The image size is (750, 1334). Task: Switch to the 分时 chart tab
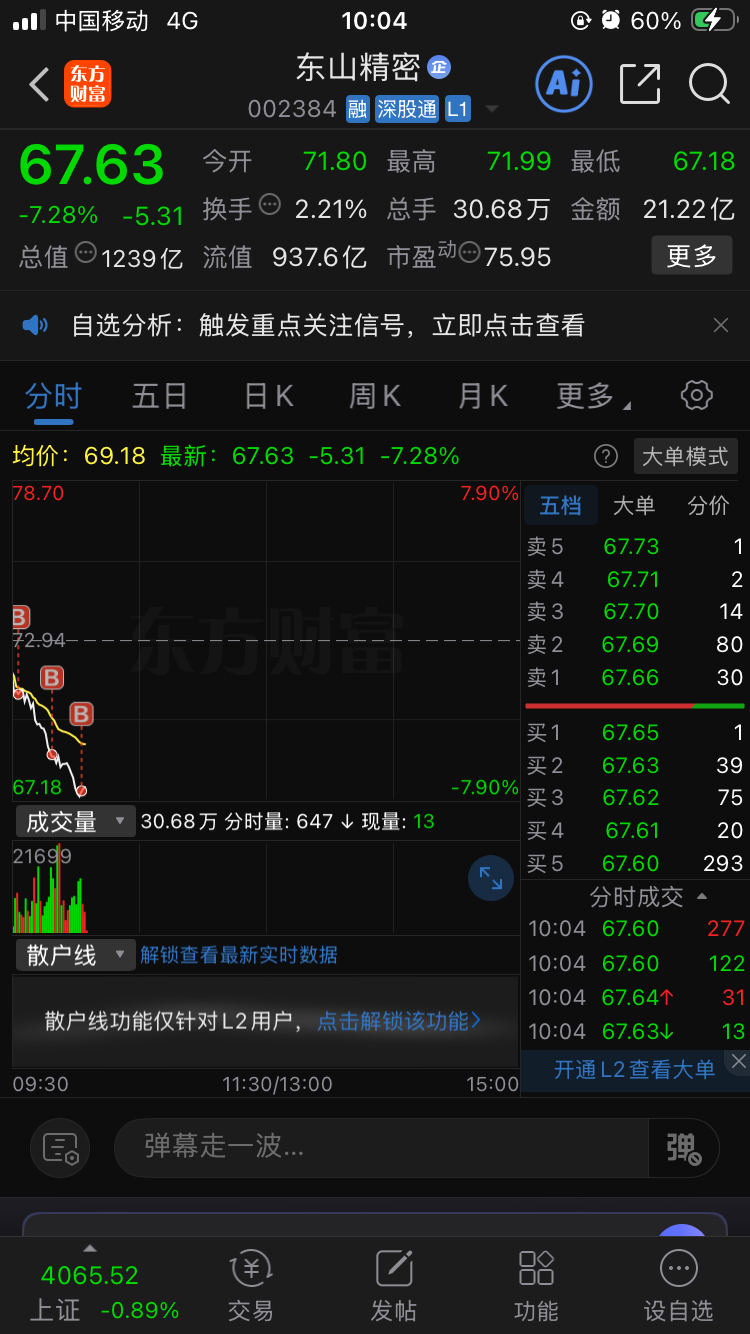click(53, 396)
